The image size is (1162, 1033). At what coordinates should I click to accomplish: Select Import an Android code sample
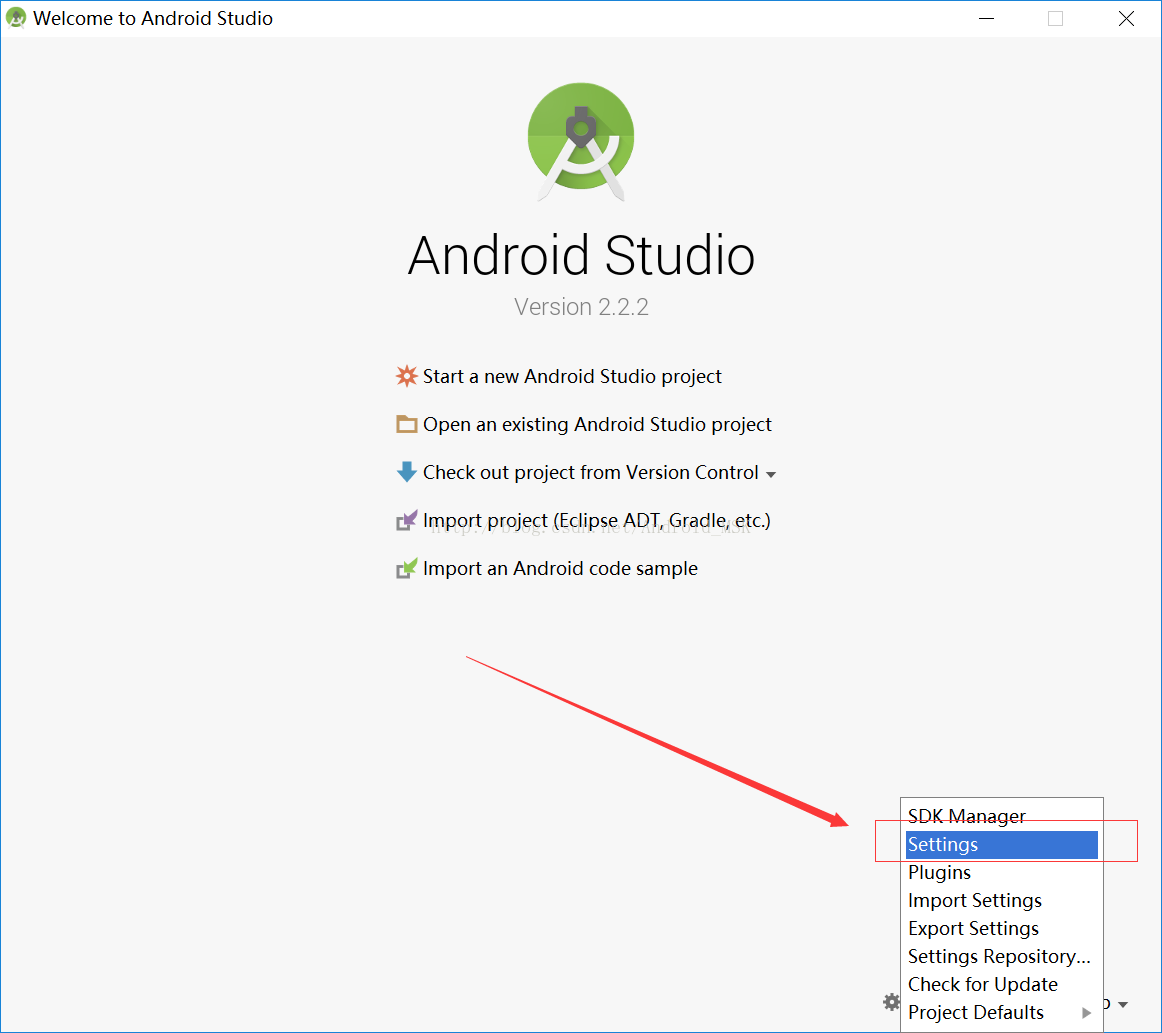(560, 568)
